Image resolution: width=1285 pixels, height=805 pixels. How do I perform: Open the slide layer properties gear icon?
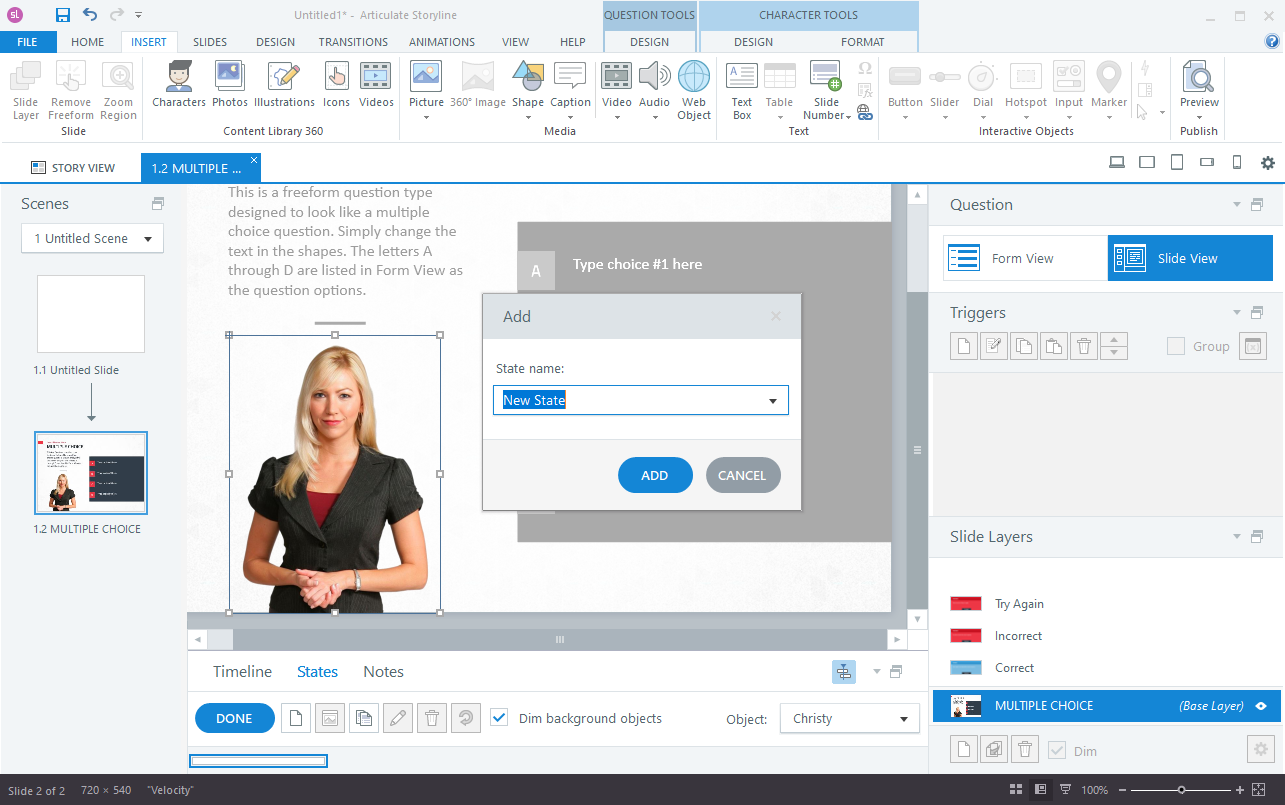pos(1260,749)
